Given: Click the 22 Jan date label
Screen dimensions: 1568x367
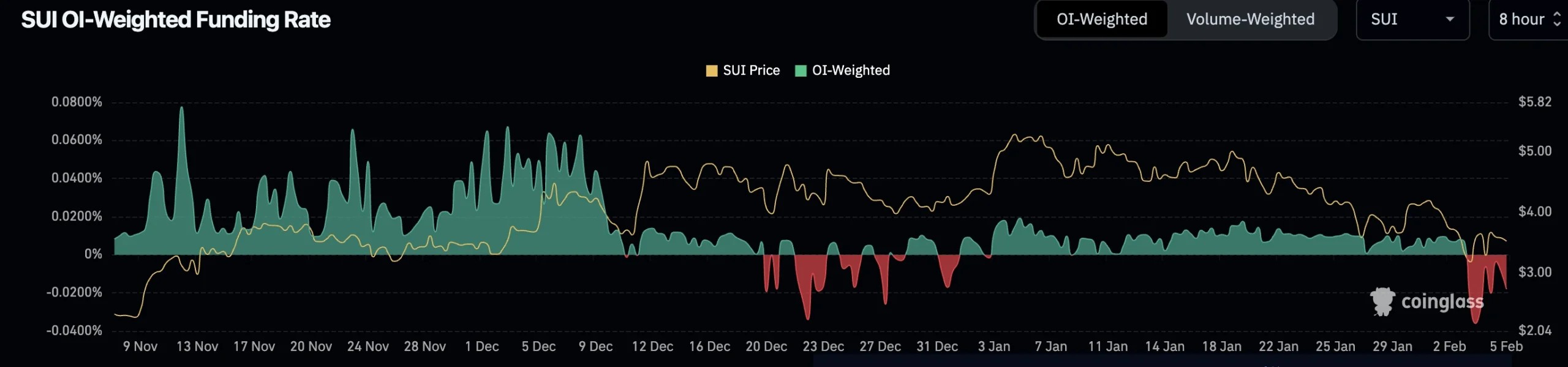Looking at the screenshot, I should pos(1279,347).
